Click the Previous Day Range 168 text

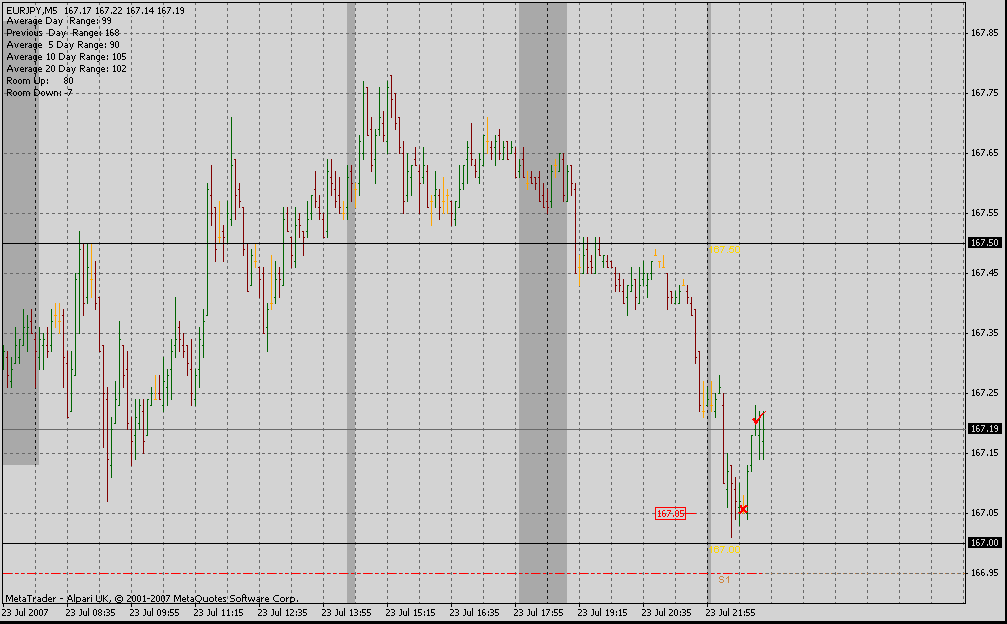[x=62, y=33]
